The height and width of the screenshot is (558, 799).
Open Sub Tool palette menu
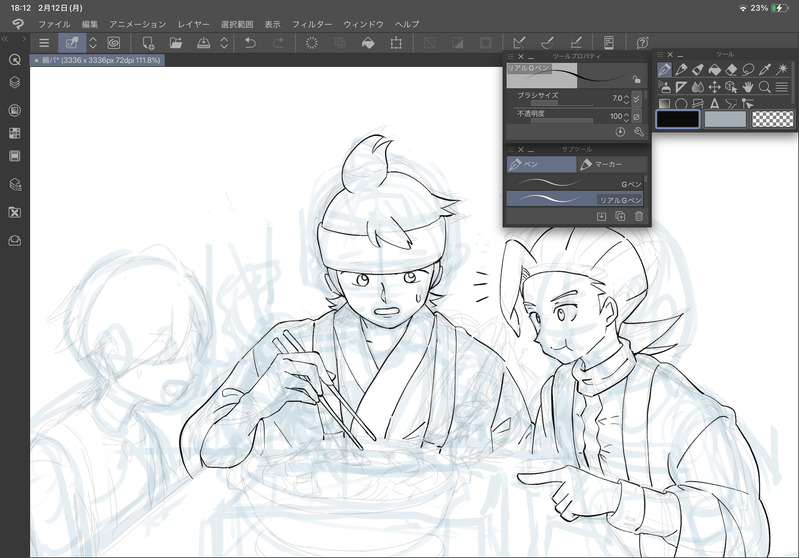point(511,149)
